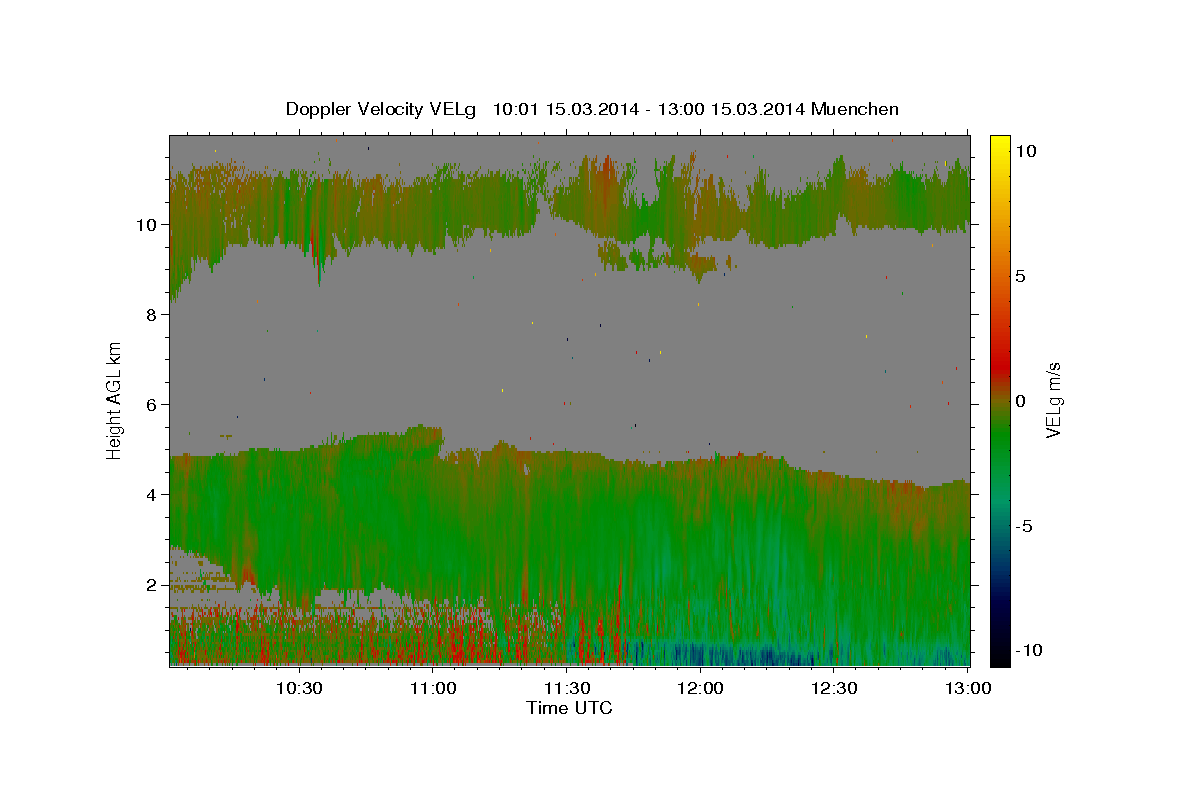Click the colorbar value 10 at top
The image size is (1200, 800).
pos(1026,150)
